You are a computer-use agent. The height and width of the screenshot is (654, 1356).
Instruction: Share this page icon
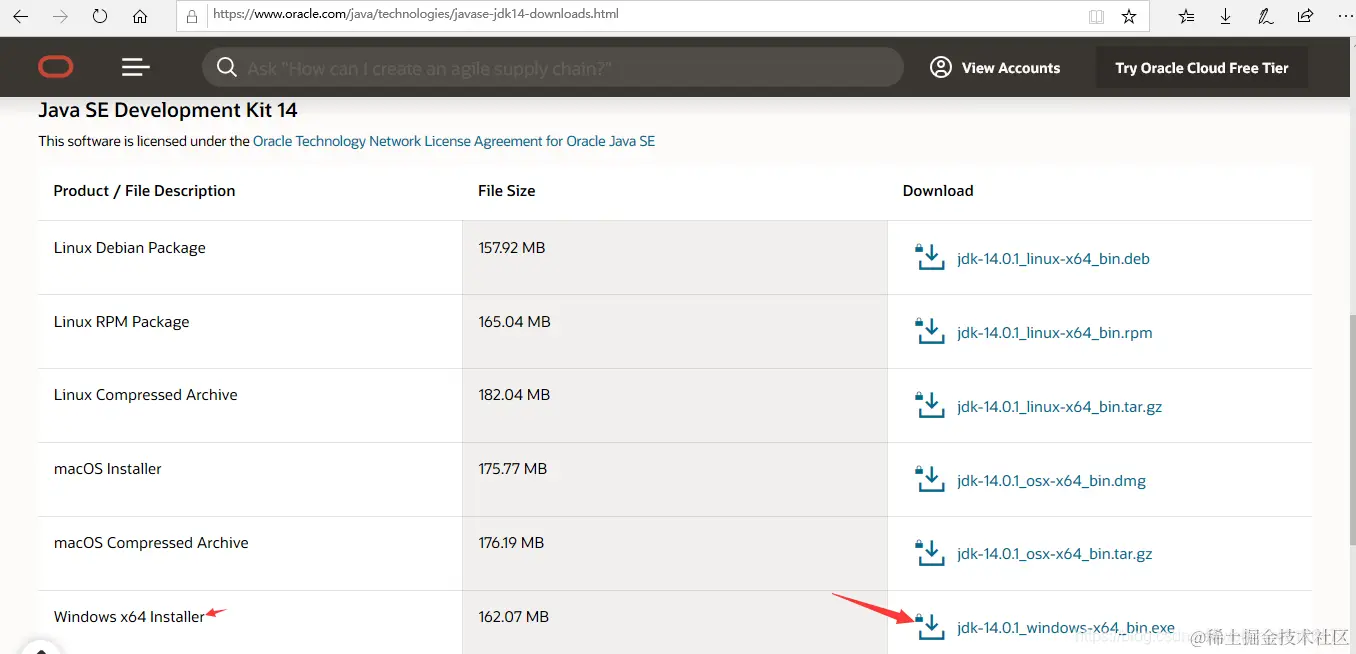(1305, 16)
